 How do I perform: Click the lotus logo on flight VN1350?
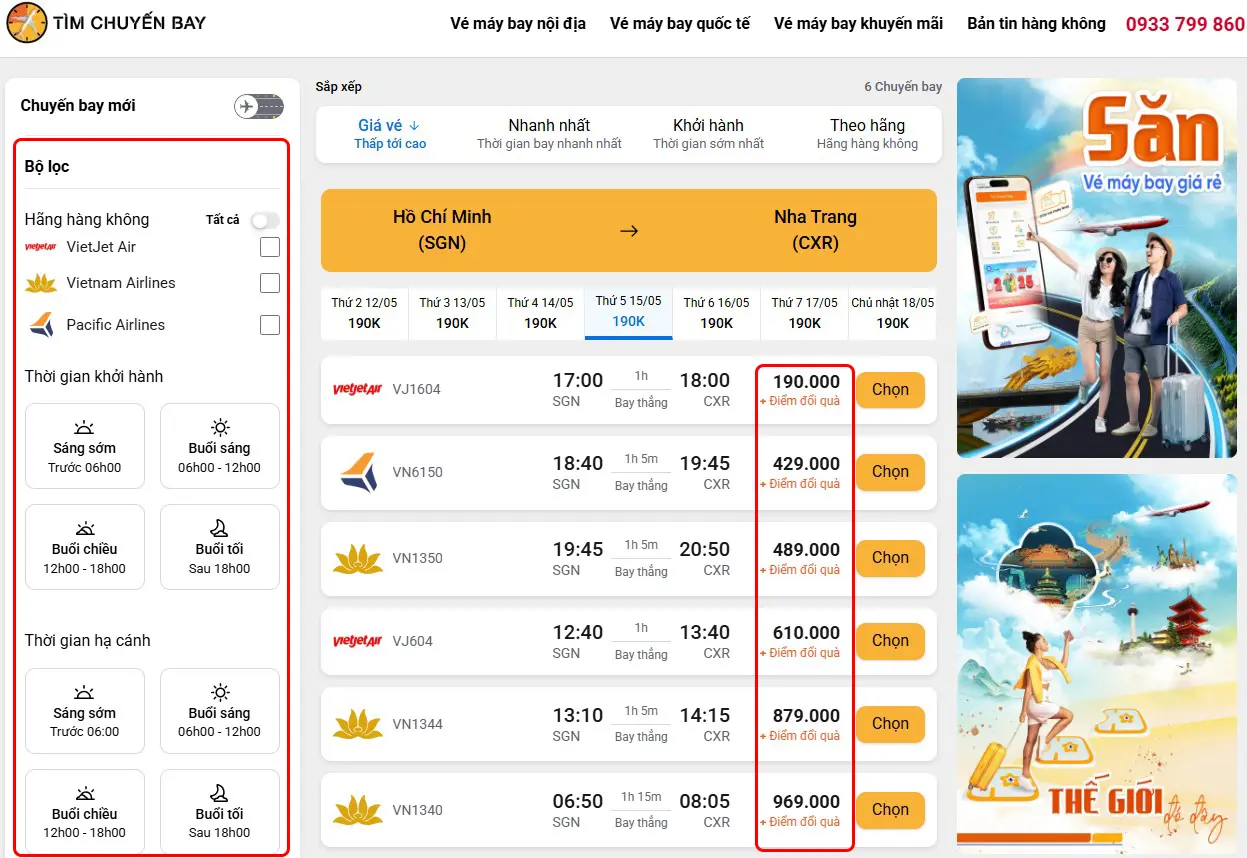358,558
